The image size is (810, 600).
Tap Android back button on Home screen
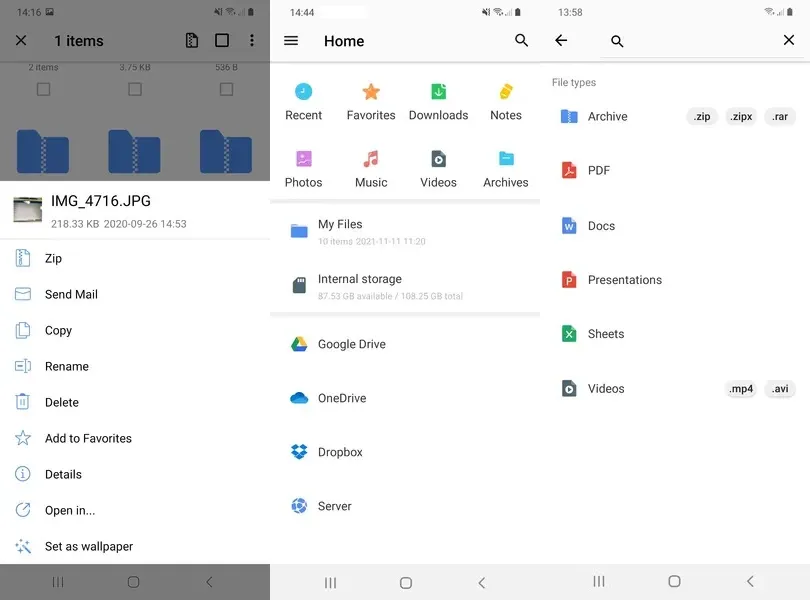pos(481,583)
